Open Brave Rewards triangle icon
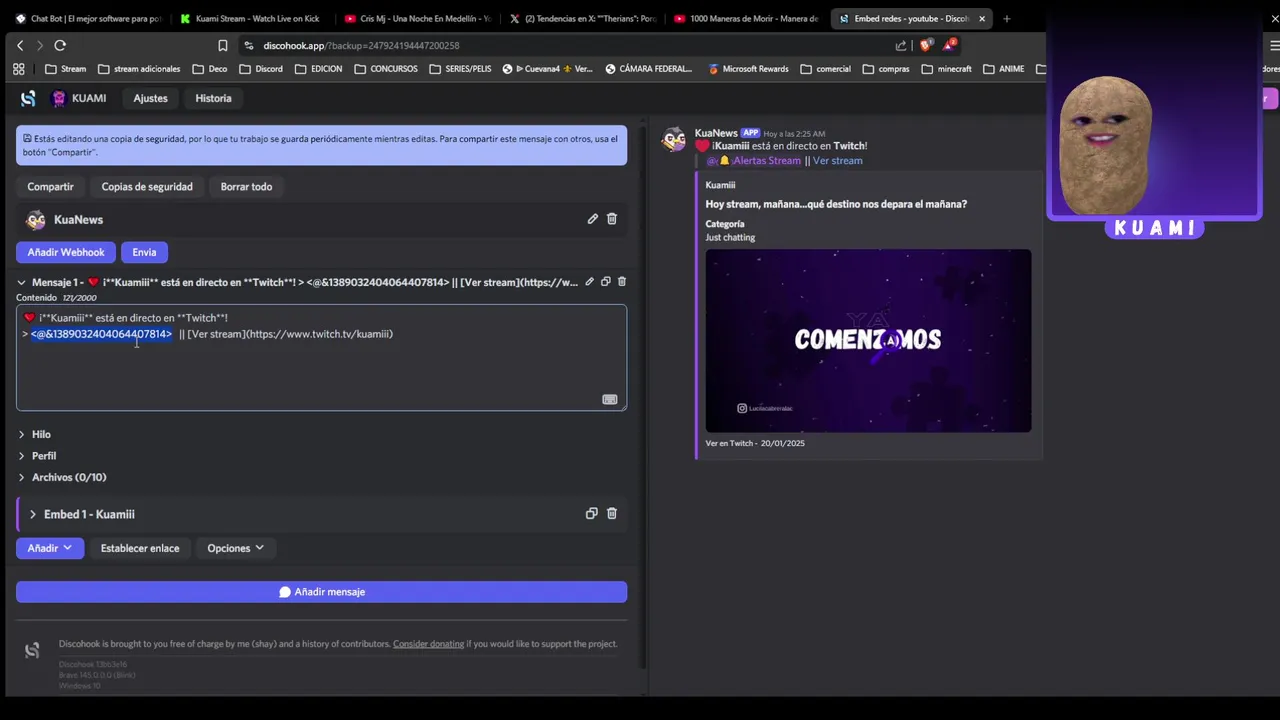Image resolution: width=1280 pixels, height=720 pixels. 949,45
